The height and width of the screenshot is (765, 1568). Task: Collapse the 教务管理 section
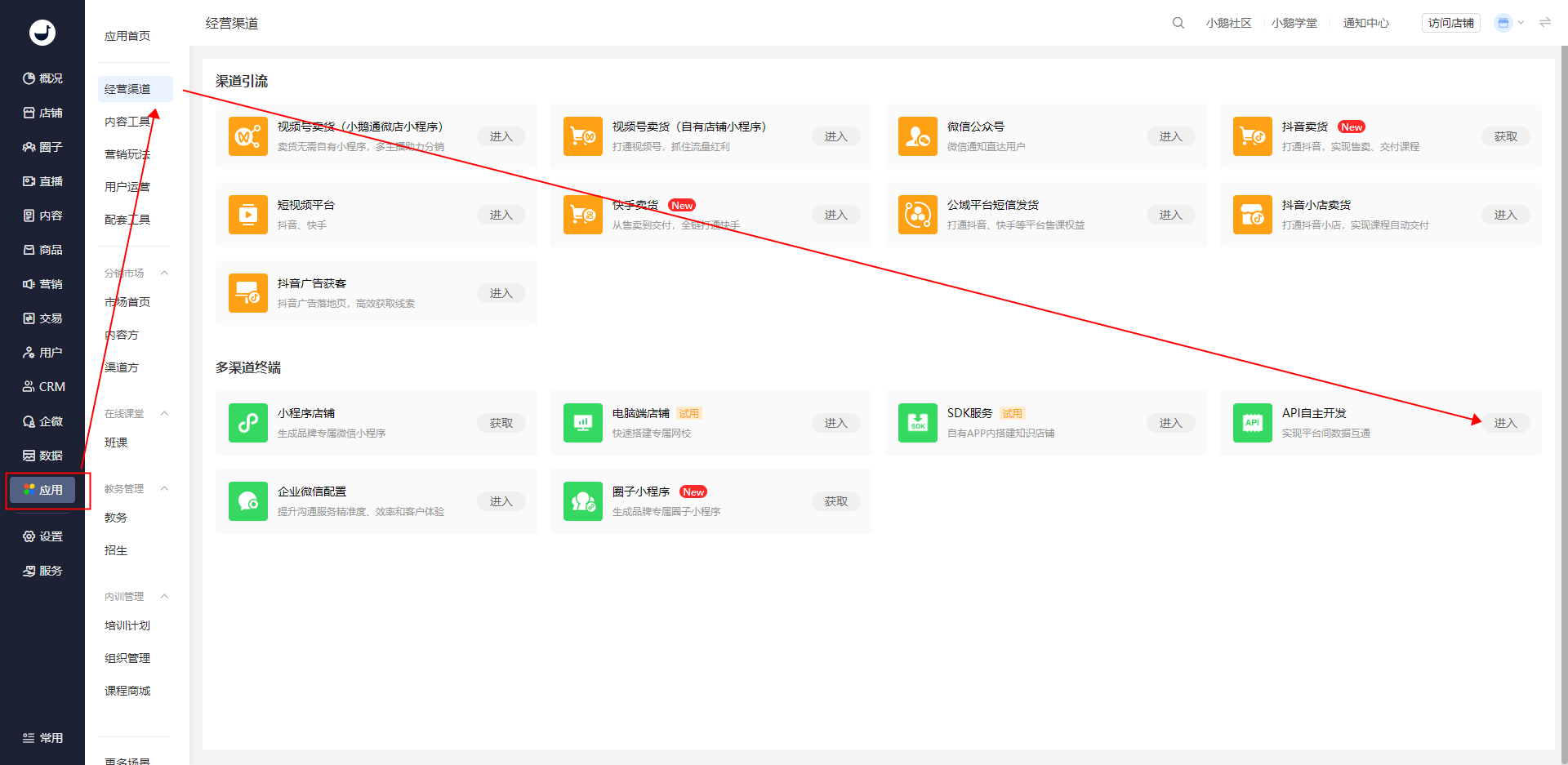tap(164, 488)
